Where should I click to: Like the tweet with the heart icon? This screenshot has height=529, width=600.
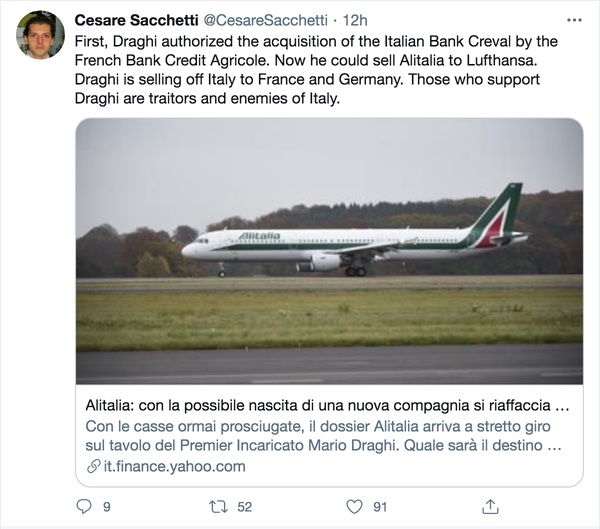click(x=353, y=506)
